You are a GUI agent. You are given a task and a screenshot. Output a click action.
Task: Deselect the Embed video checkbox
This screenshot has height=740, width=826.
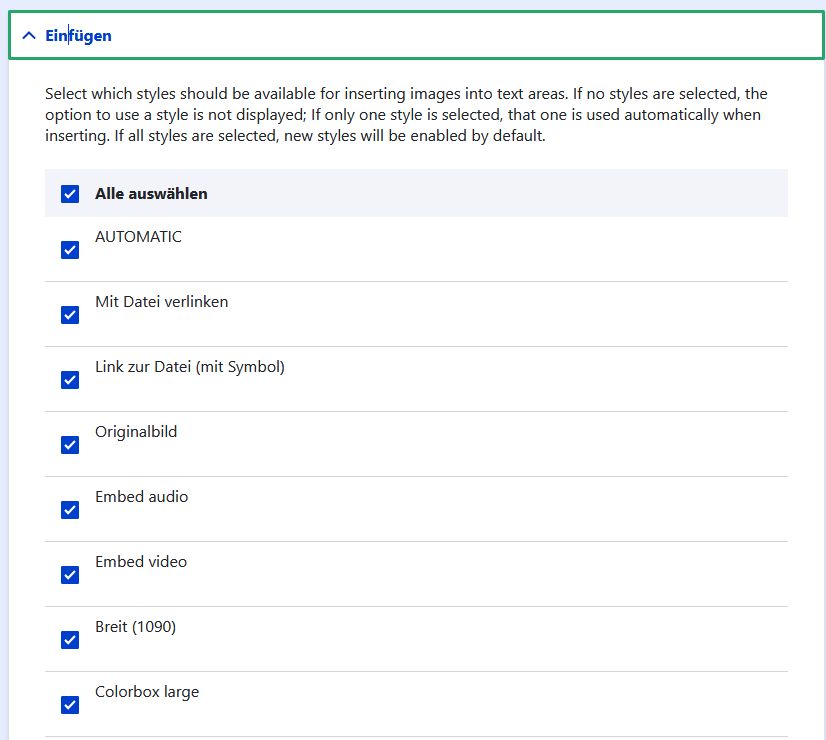point(70,575)
